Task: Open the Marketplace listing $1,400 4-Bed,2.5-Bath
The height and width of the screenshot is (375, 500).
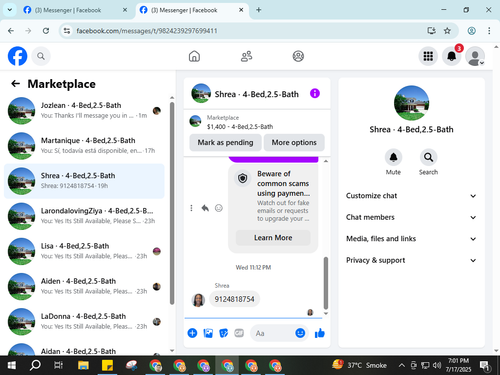Action: [x=257, y=122]
